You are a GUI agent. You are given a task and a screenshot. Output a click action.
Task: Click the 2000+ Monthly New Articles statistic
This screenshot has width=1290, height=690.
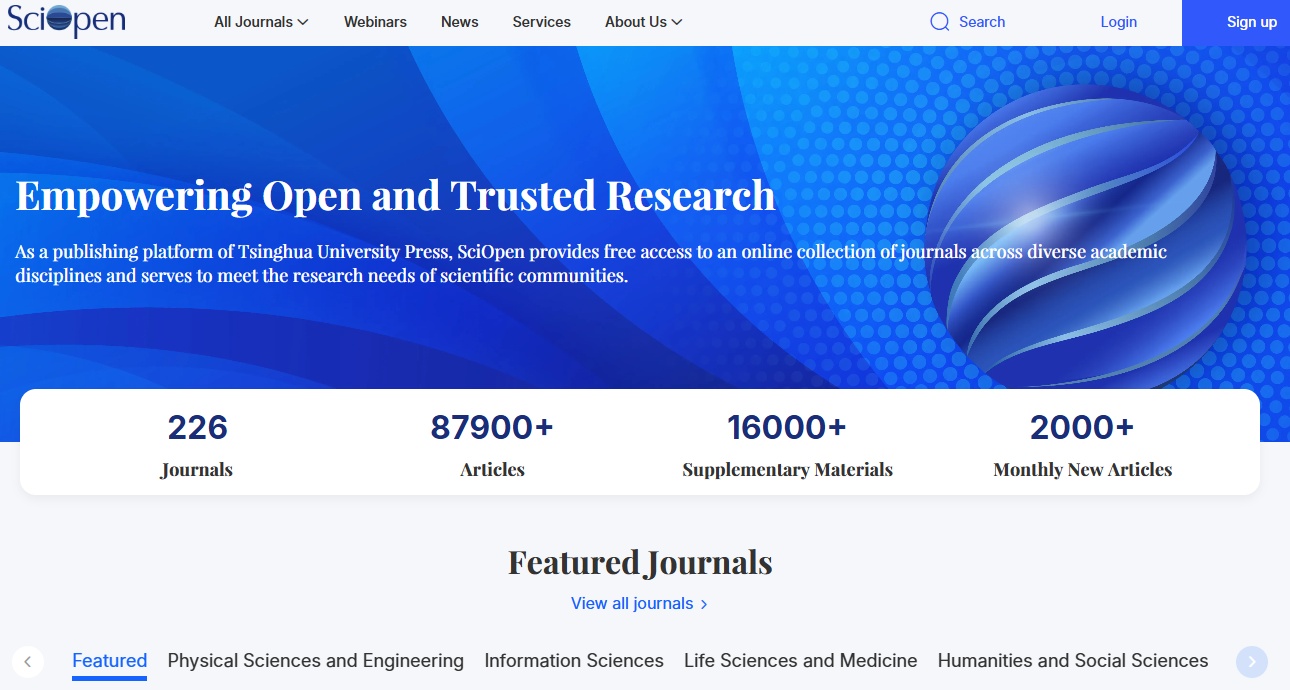tap(1083, 444)
